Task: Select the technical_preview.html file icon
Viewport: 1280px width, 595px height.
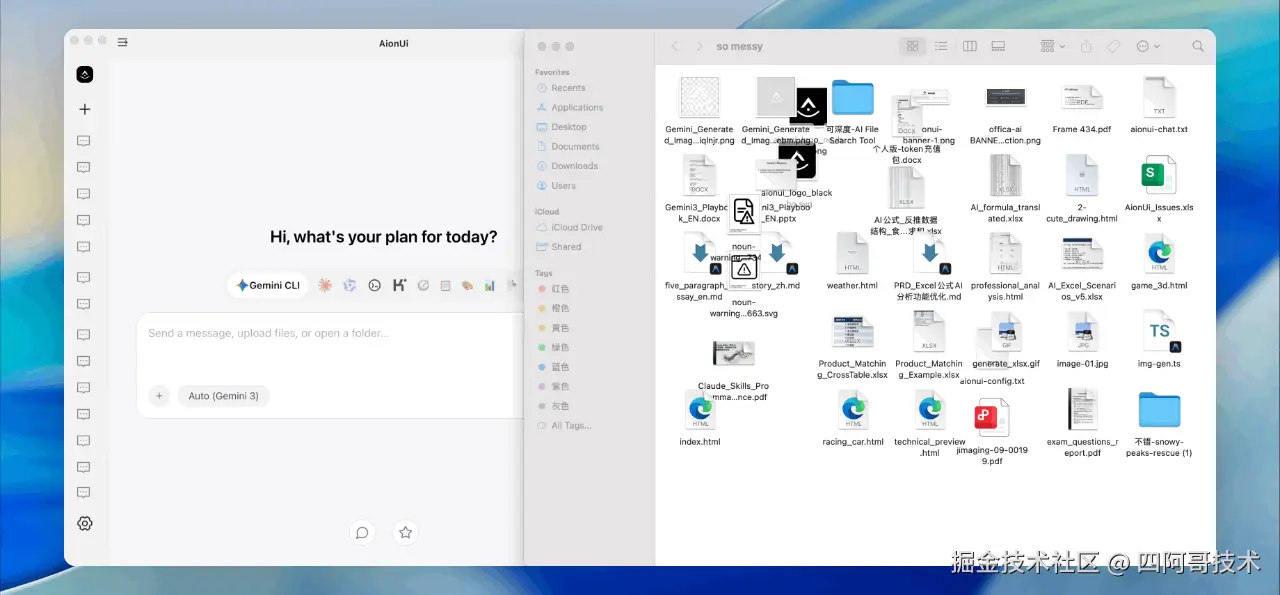Action: [929, 410]
